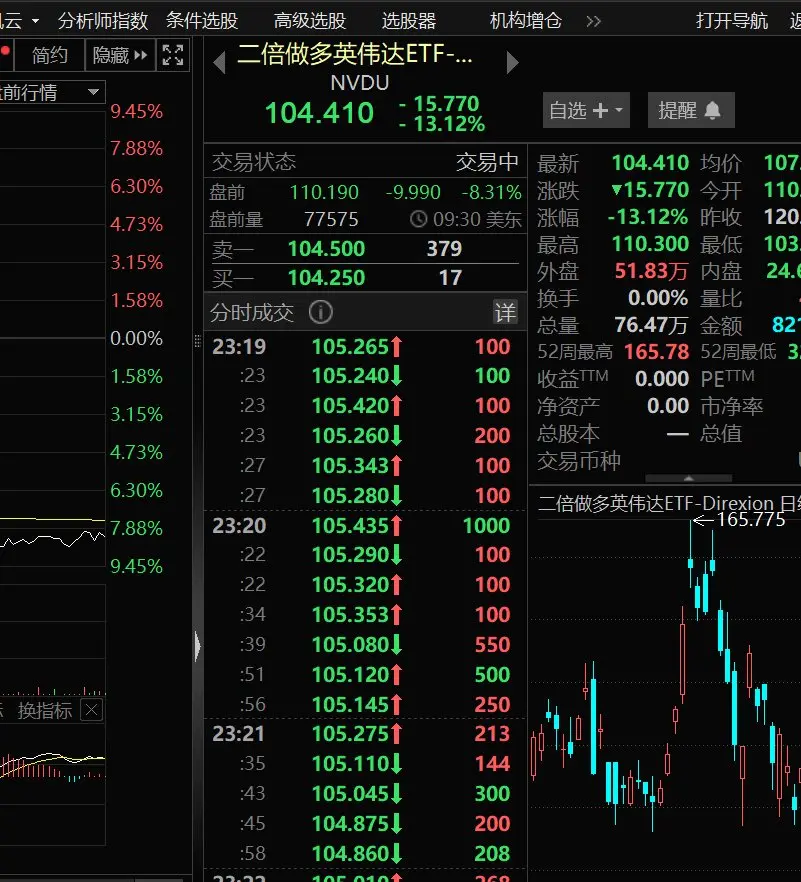Open the 条件选股 menu

point(202,21)
